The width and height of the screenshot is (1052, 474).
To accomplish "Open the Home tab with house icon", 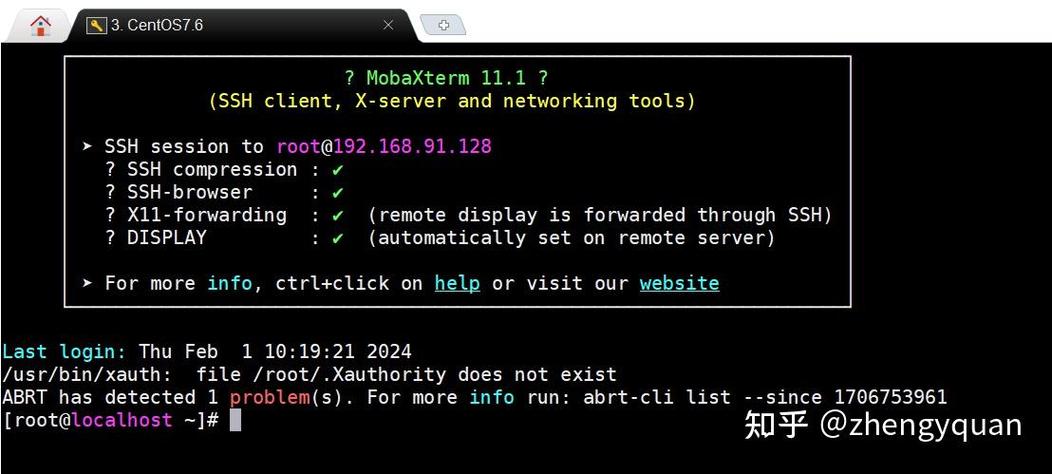I will pyautogui.click(x=40, y=26).
